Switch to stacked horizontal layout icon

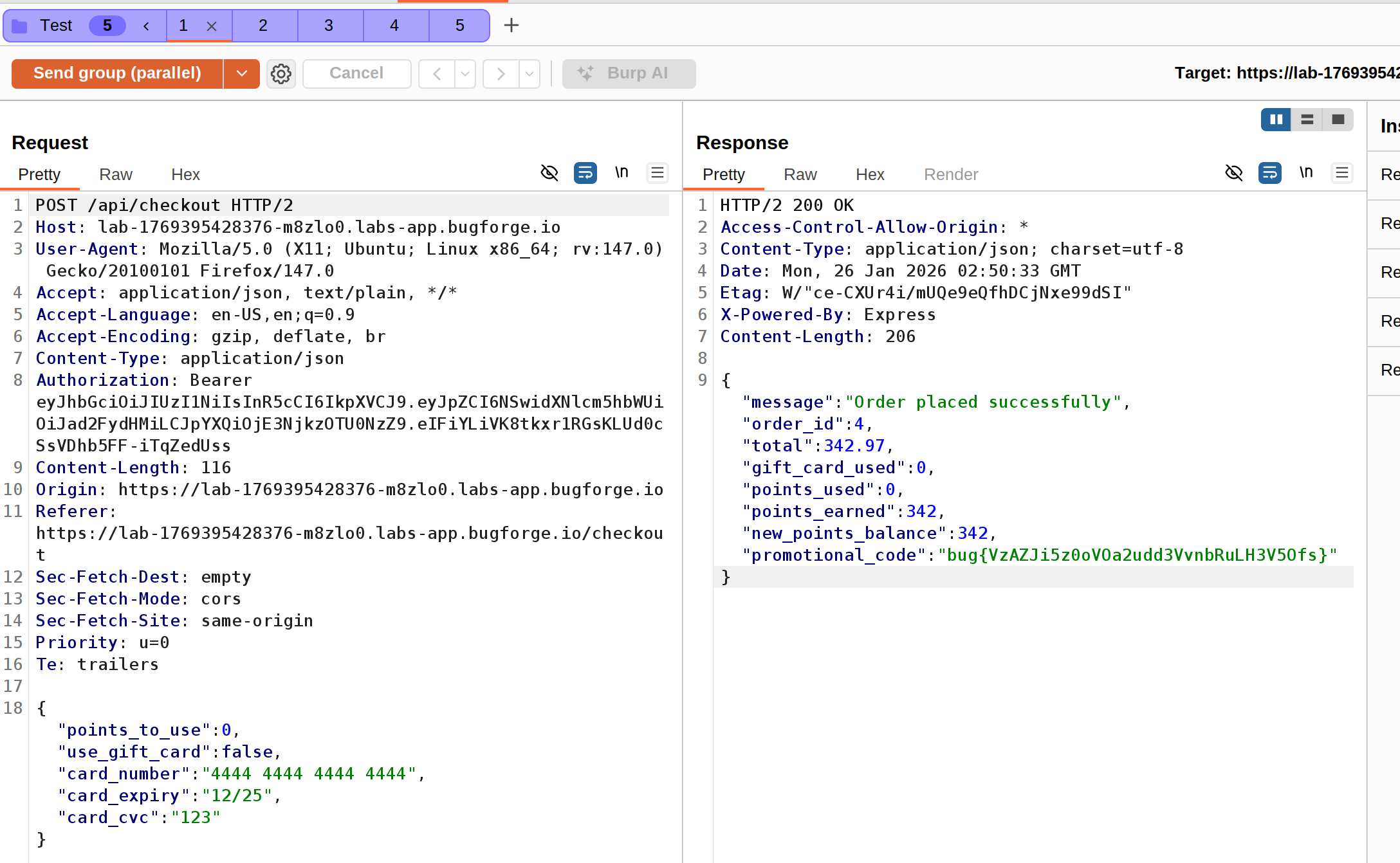[1307, 120]
